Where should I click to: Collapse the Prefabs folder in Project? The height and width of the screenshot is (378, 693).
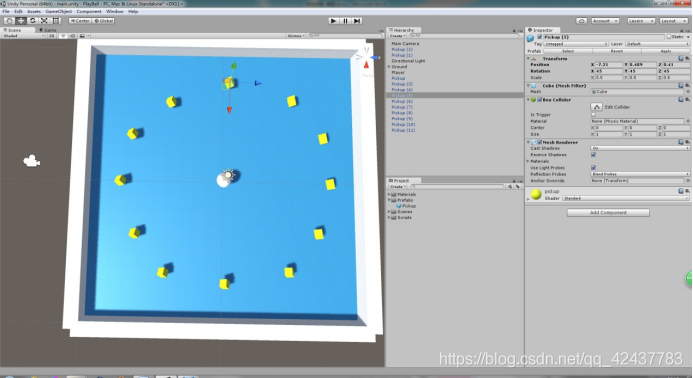[x=389, y=200]
